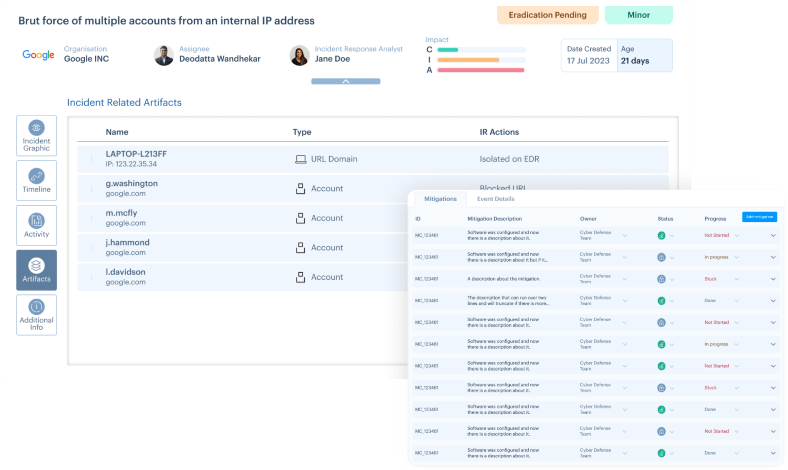Viewport: 788px width, 470px height.
Task: Click Deodatta Wandhekar's assignee avatar
Action: (x=164, y=55)
